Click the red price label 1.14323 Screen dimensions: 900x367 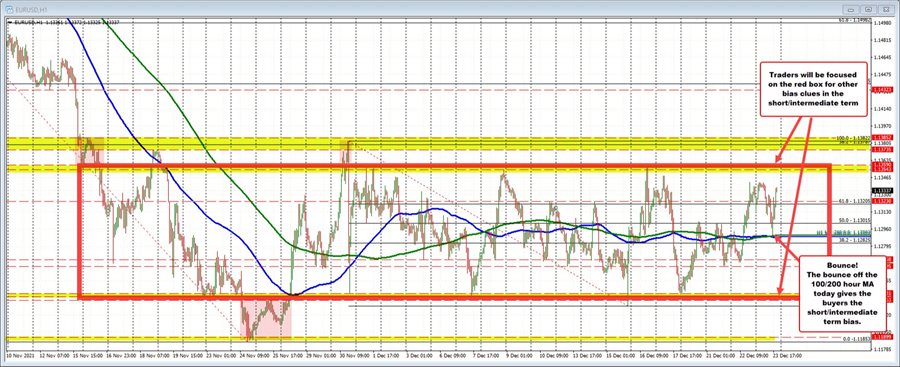pos(882,90)
